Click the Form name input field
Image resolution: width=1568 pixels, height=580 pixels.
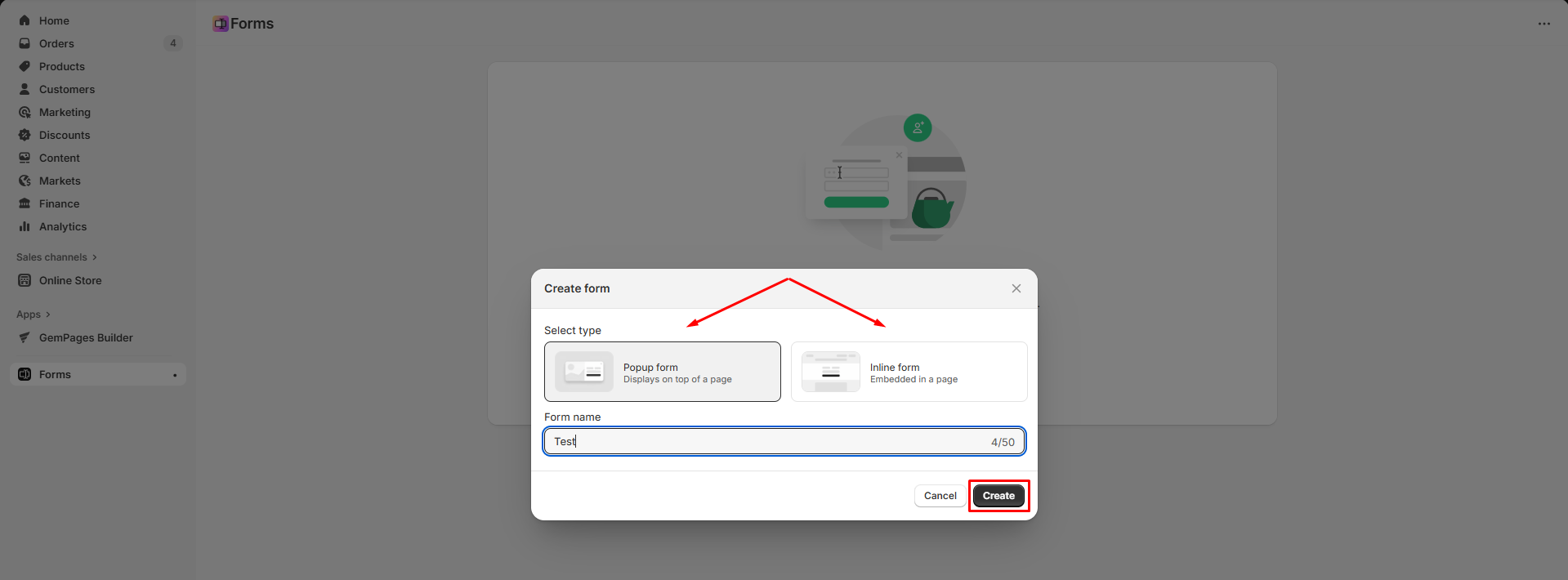coord(784,441)
